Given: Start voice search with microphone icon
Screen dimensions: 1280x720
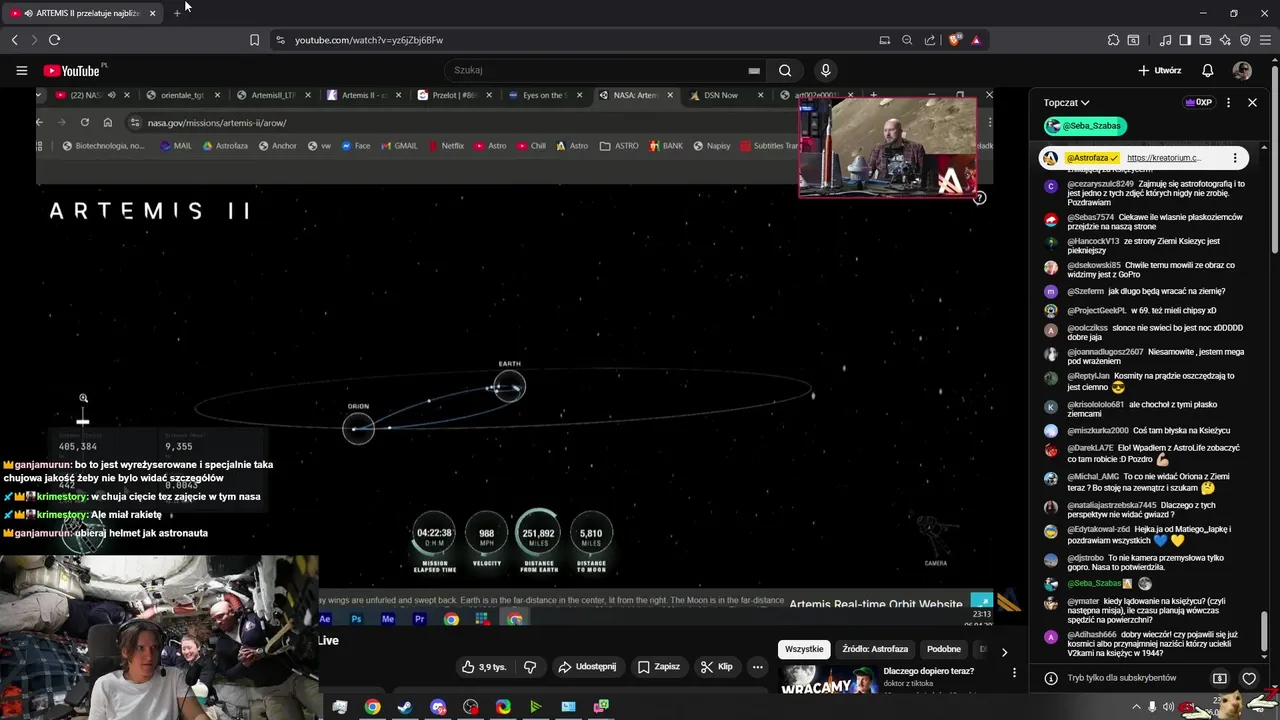Looking at the screenshot, I should [825, 71].
